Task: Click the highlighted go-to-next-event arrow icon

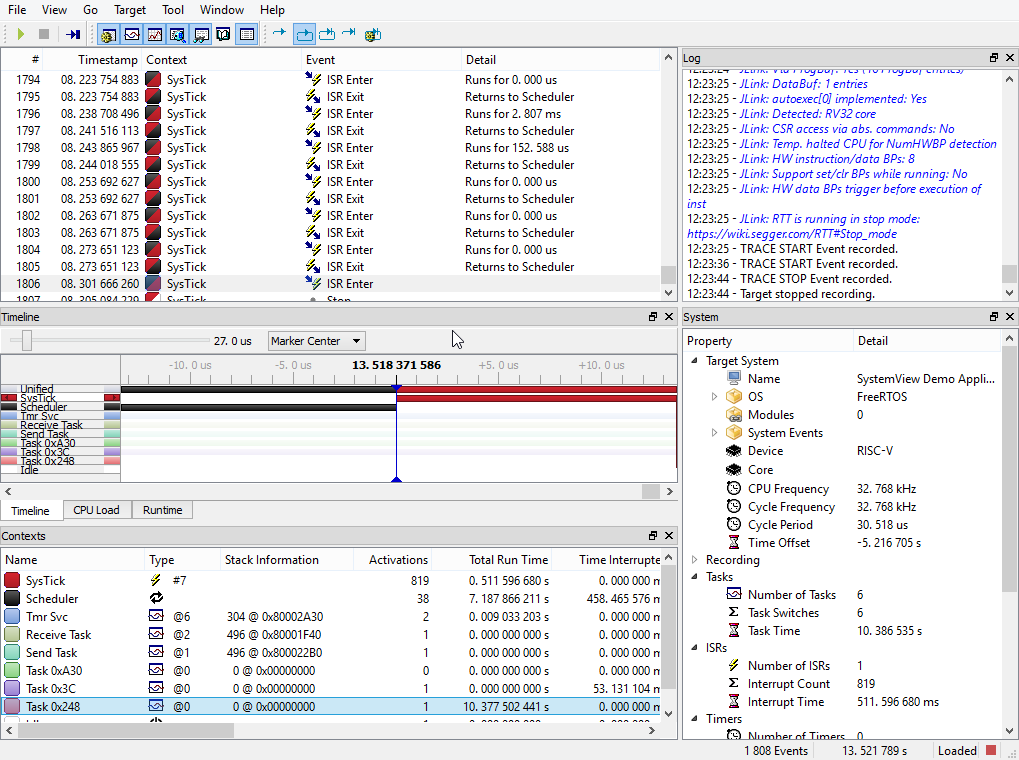Action: pos(304,33)
